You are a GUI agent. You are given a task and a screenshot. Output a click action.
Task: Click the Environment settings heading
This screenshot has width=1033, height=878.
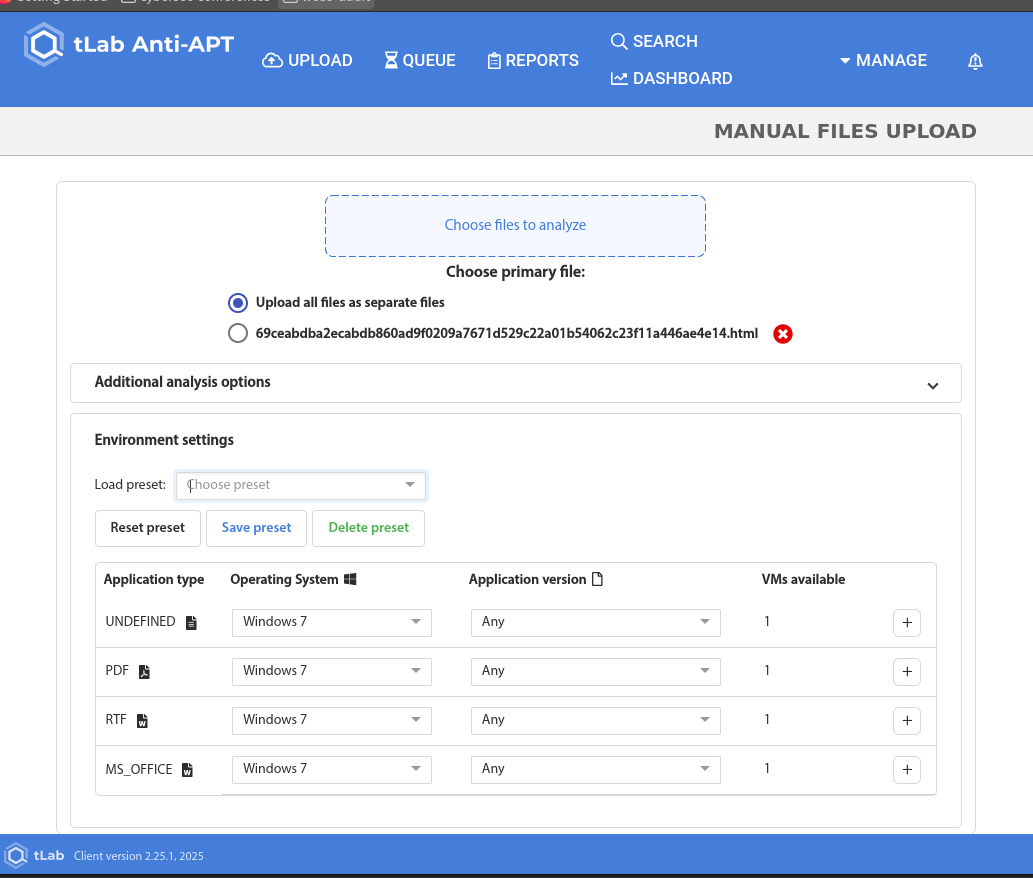164,440
